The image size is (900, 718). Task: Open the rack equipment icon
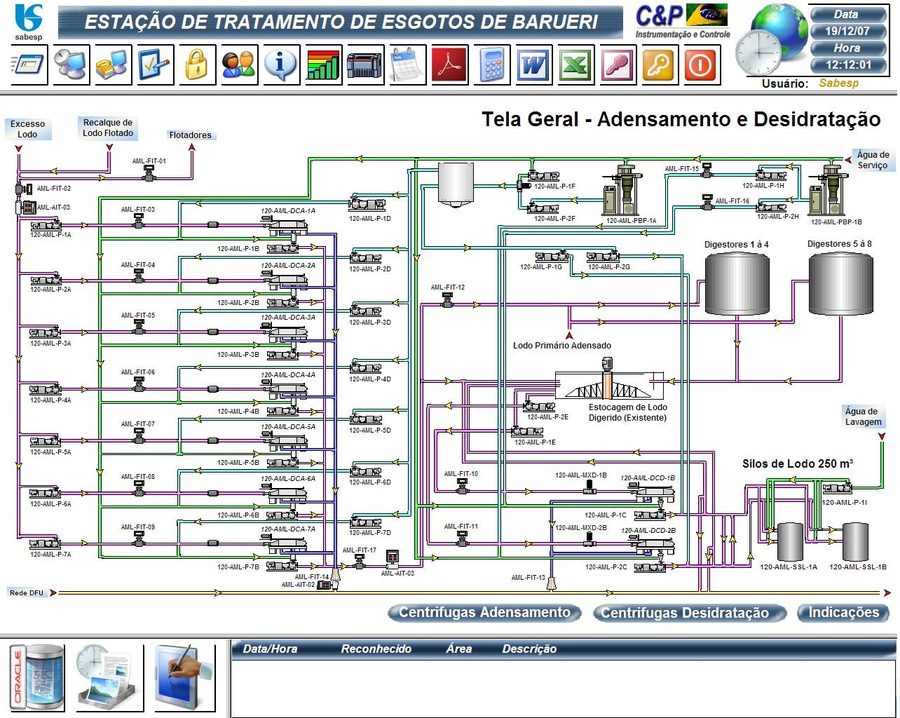point(364,65)
